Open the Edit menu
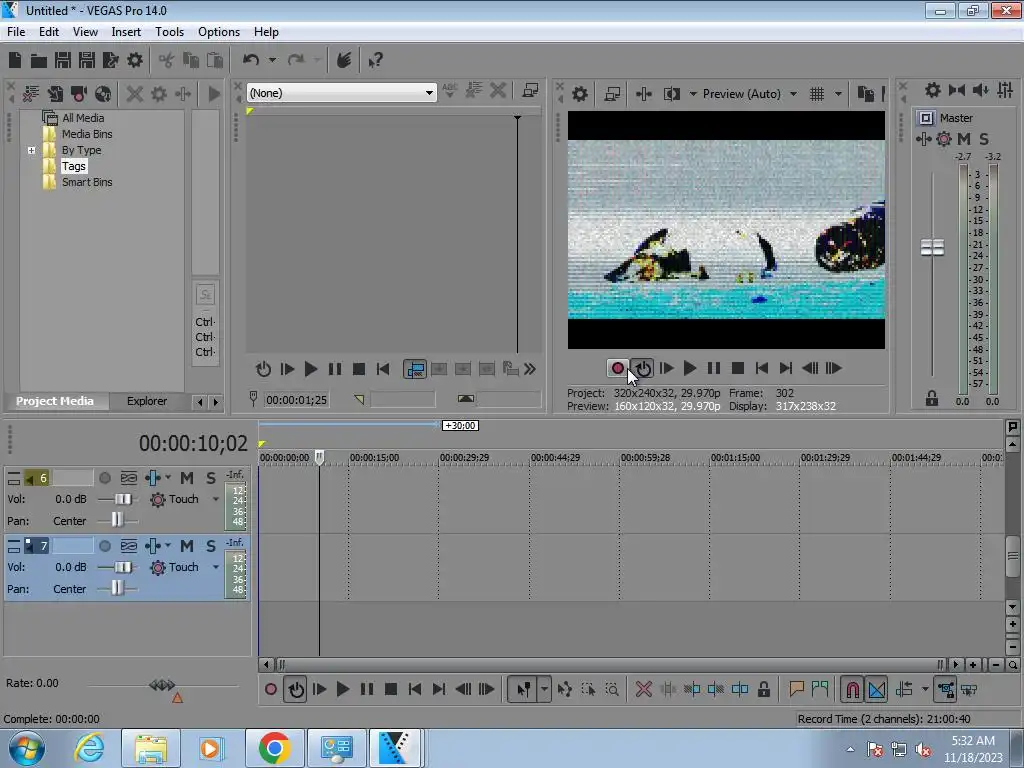 [48, 32]
